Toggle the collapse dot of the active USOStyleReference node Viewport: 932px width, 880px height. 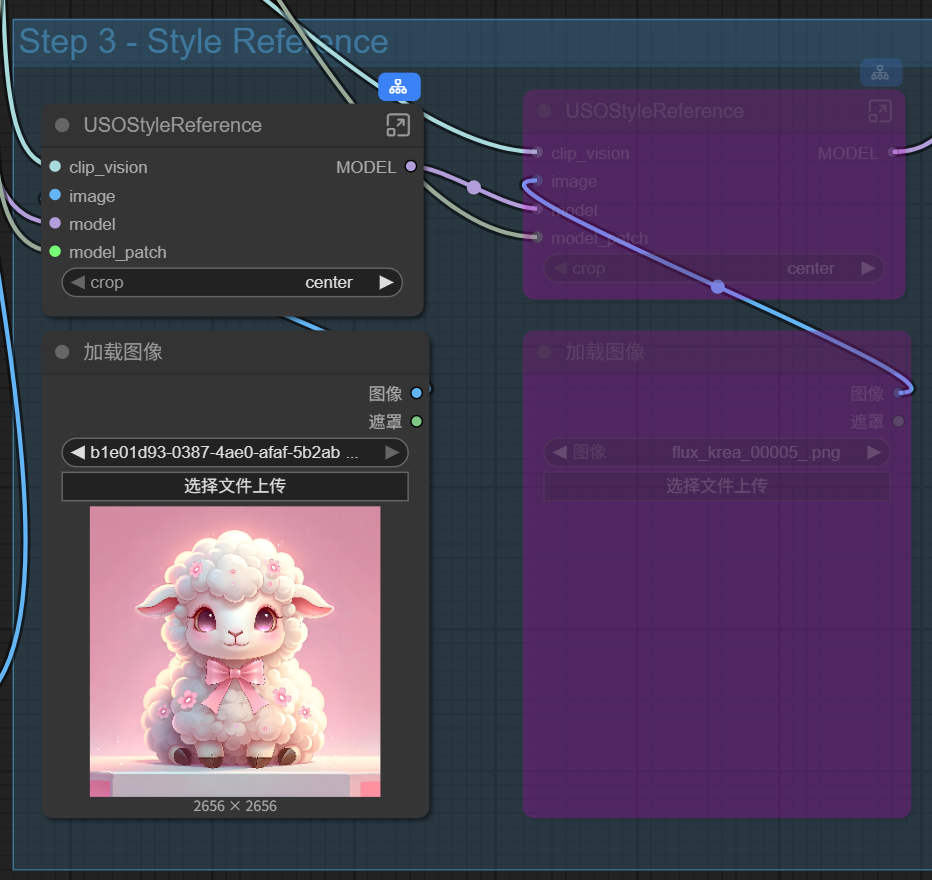tap(62, 125)
